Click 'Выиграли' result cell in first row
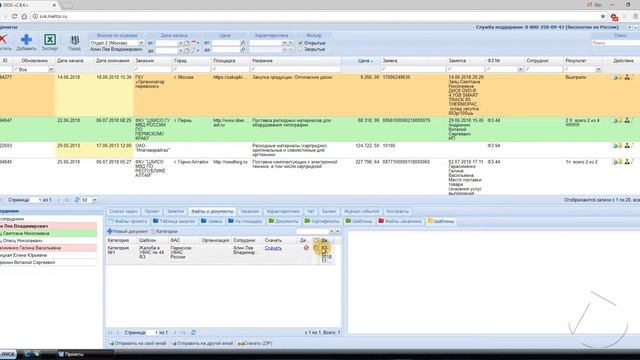Screen dimensions: 640x360 pos(576,77)
